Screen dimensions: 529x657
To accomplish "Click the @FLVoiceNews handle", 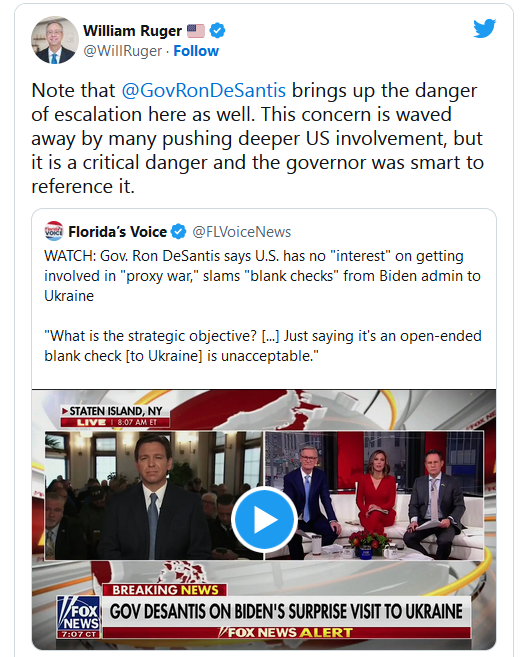I will tap(241, 232).
